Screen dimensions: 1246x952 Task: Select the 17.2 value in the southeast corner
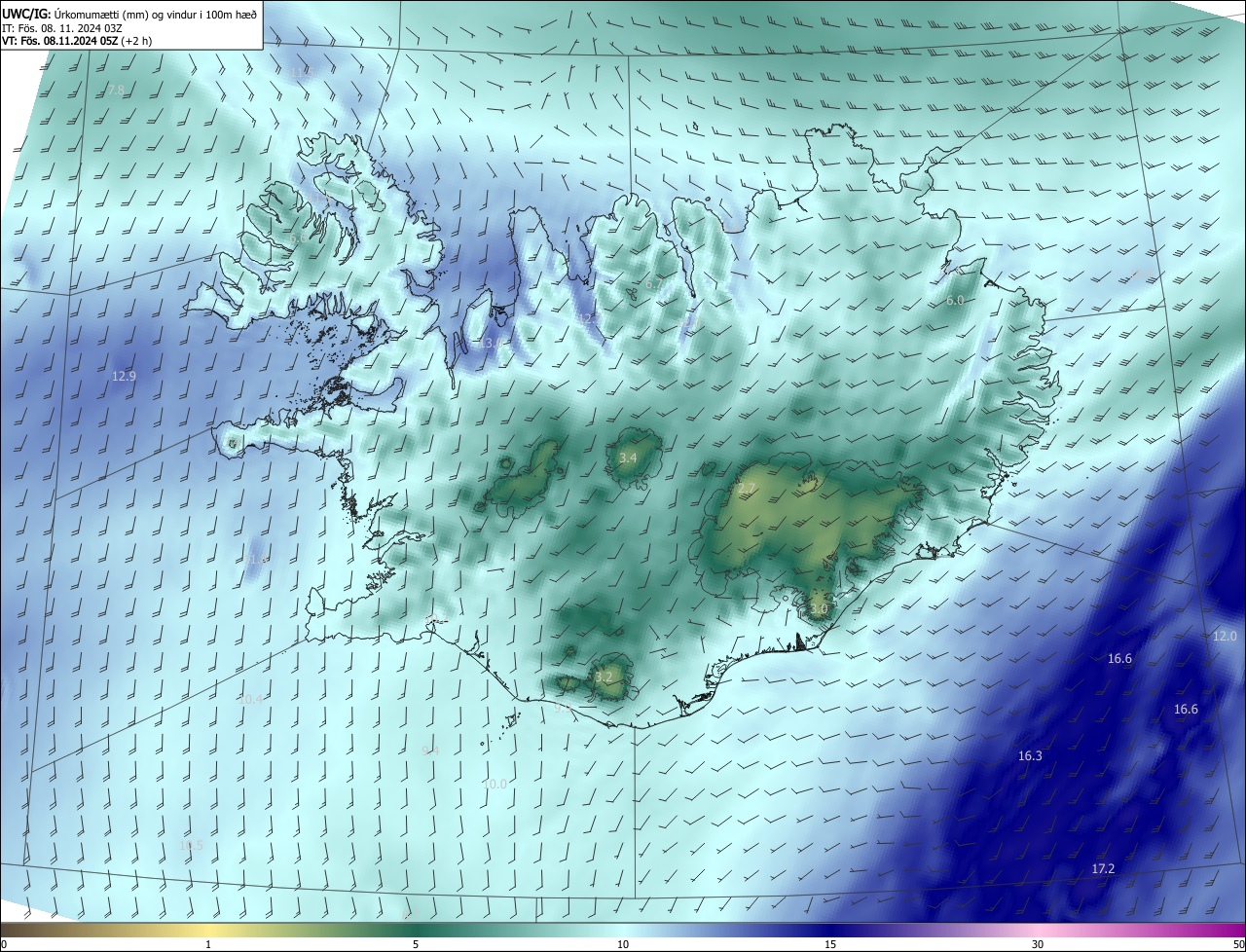(x=1103, y=868)
